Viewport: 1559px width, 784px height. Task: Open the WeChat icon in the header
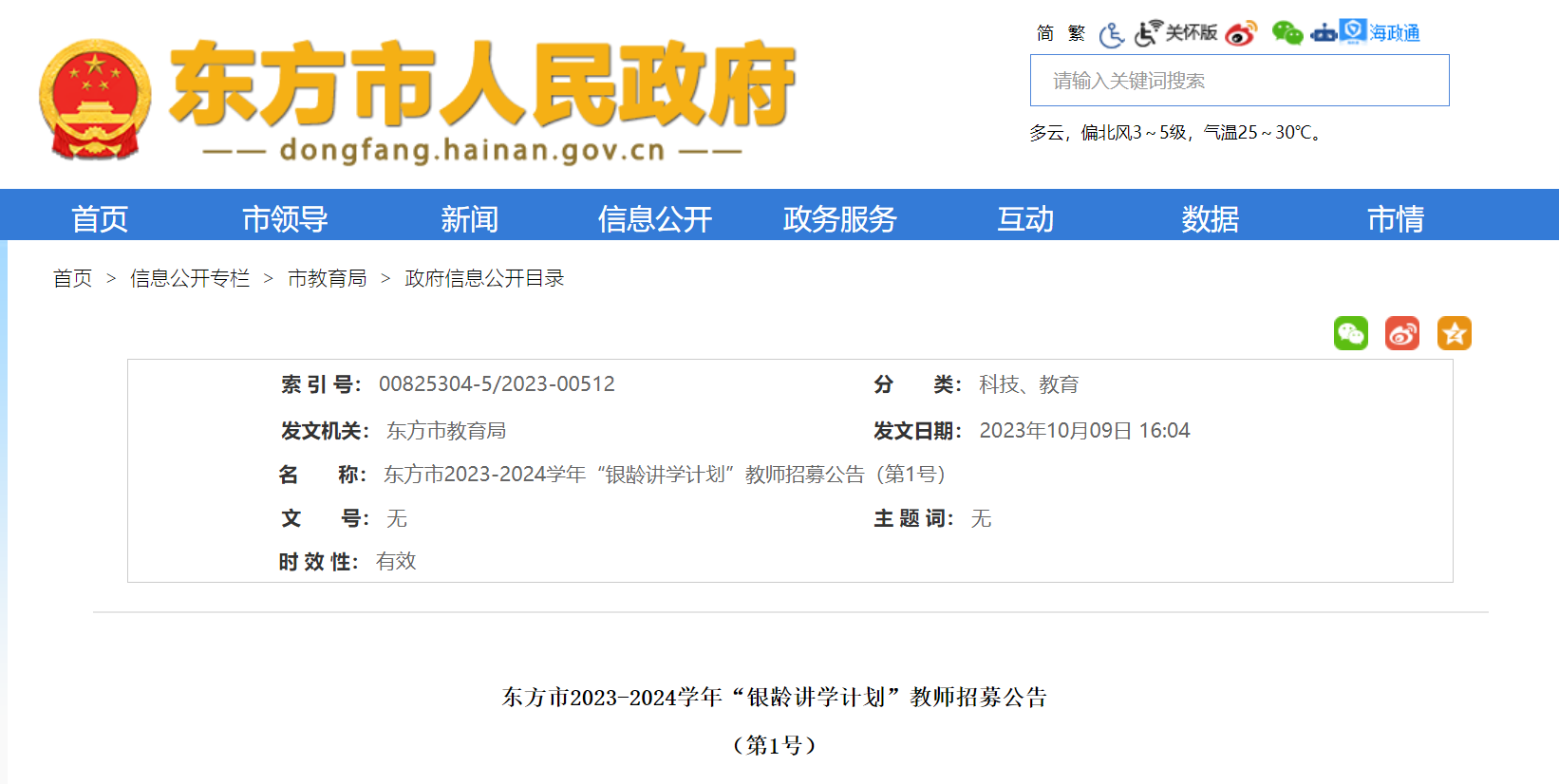click(x=1287, y=33)
